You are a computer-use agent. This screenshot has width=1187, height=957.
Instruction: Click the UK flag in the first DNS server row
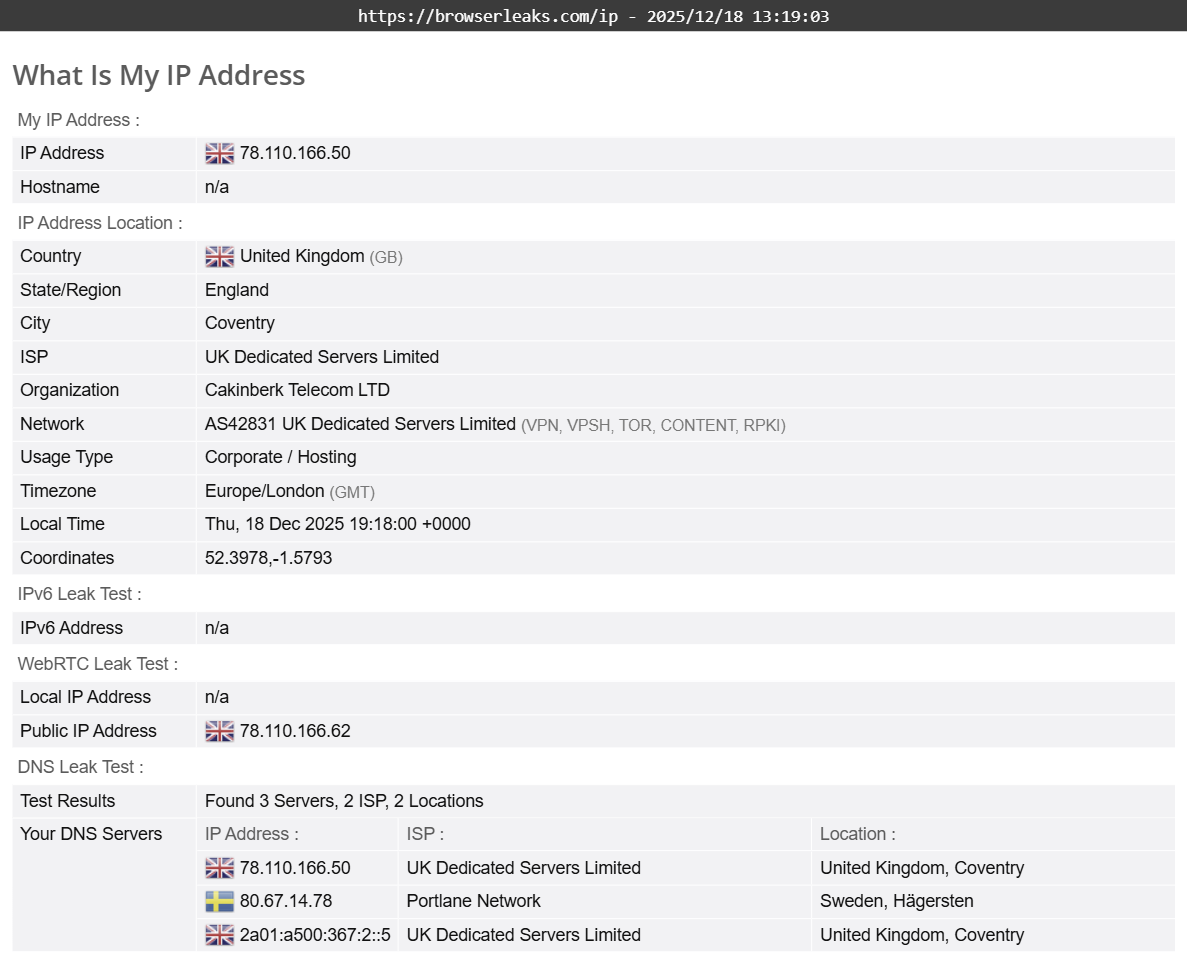(x=218, y=867)
